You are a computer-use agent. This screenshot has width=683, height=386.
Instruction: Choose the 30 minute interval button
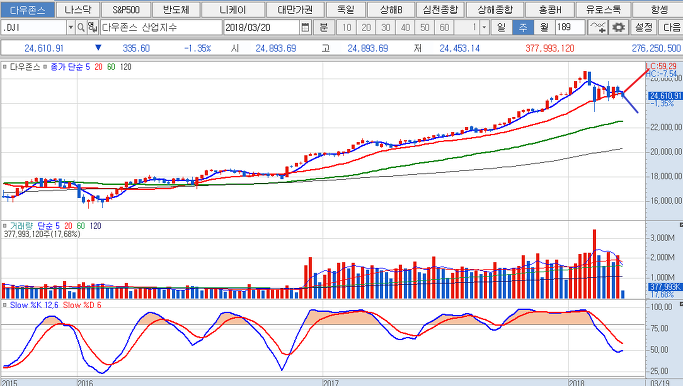point(386,27)
